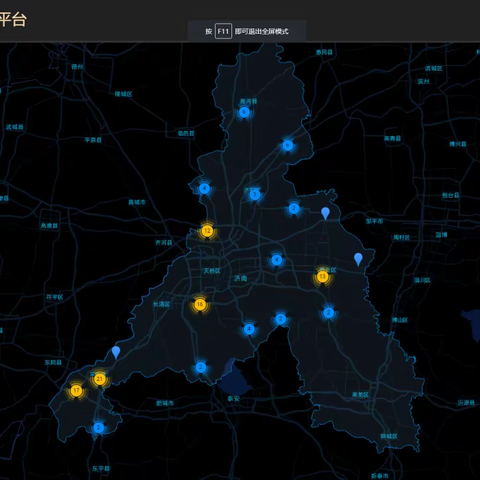
Task: Click the 莱芜区 label
Action: point(360,395)
